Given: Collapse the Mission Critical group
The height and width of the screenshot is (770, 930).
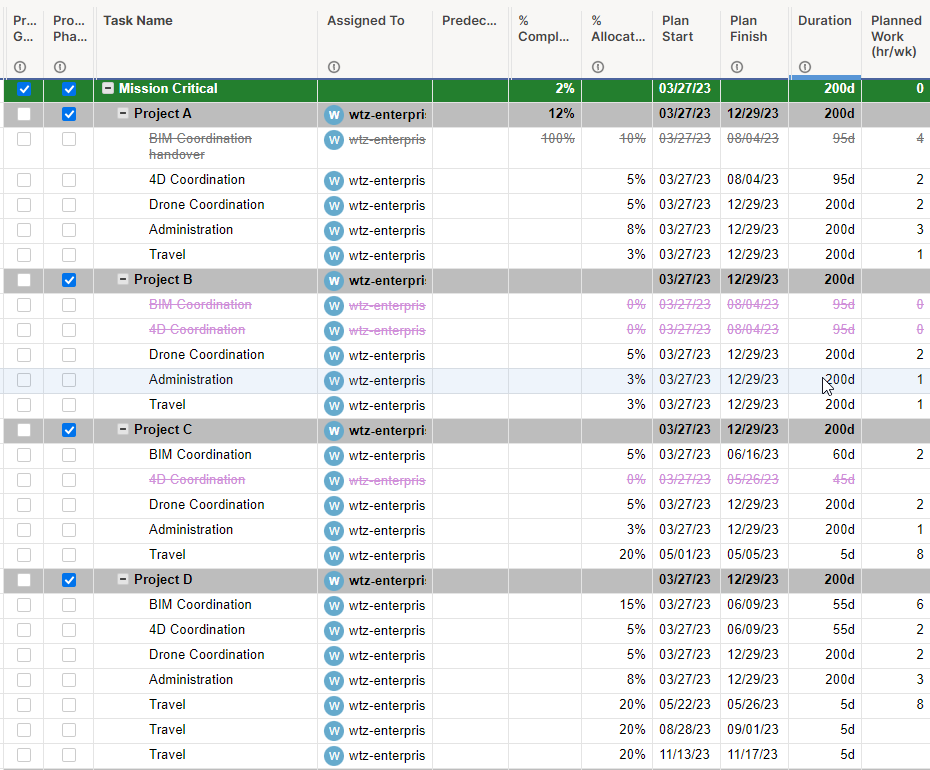Looking at the screenshot, I should point(108,89).
